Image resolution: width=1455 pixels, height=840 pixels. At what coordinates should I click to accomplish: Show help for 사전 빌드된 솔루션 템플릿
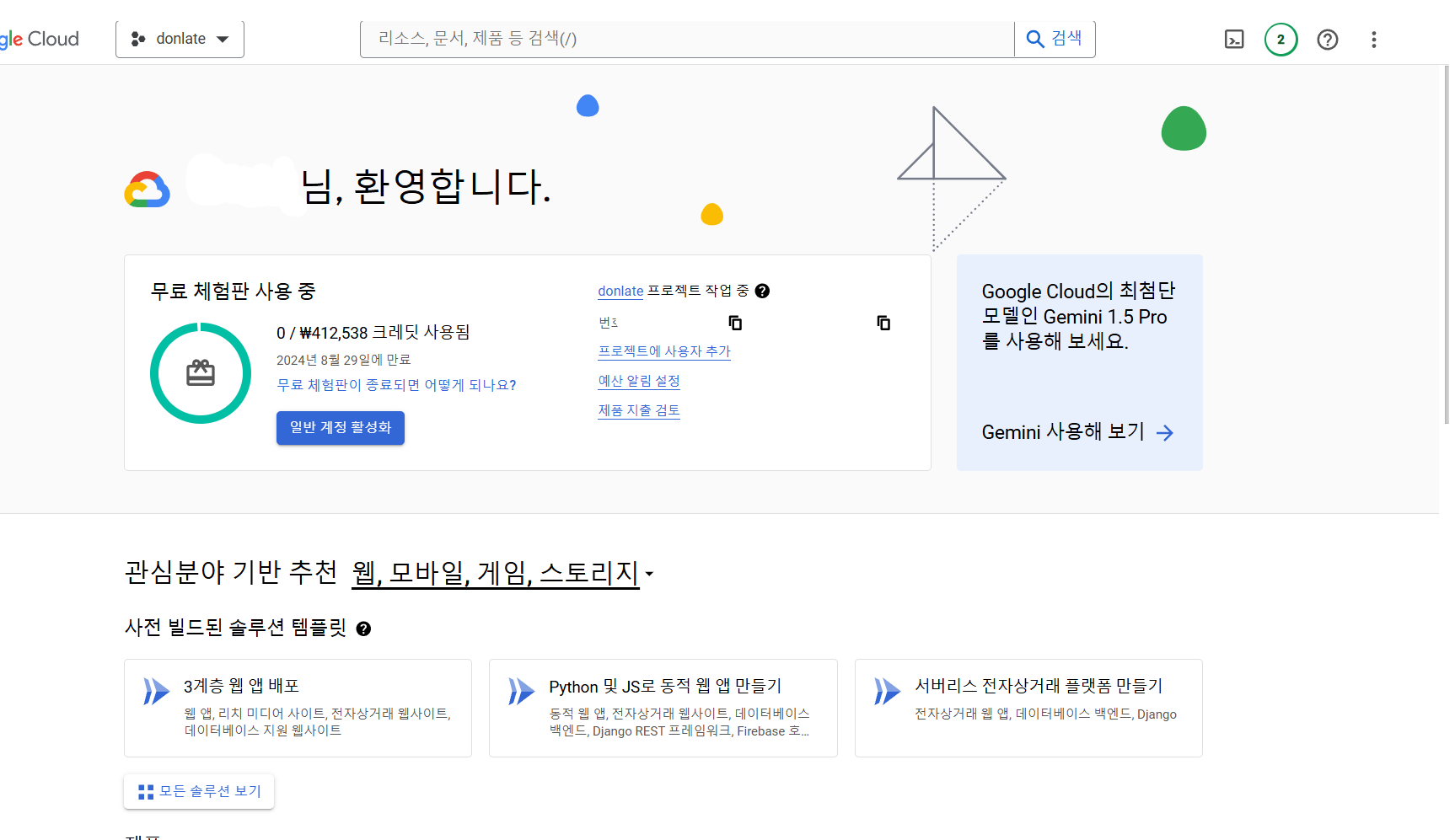(363, 629)
